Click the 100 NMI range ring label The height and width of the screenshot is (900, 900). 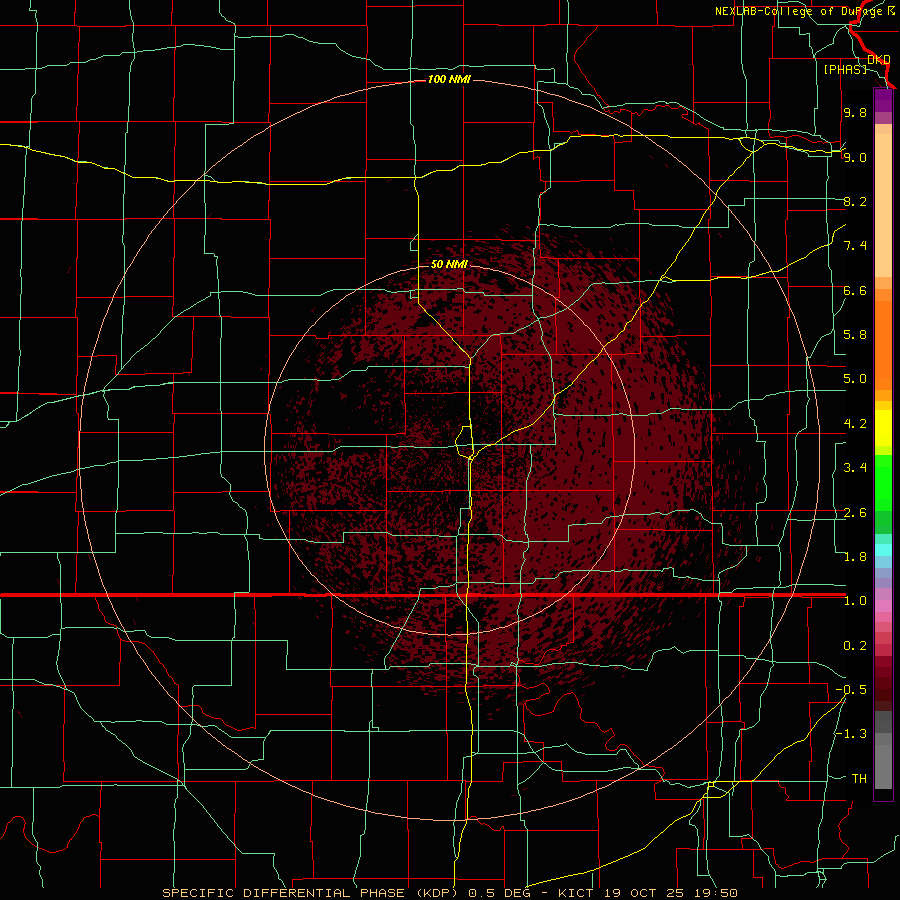[x=449, y=79]
